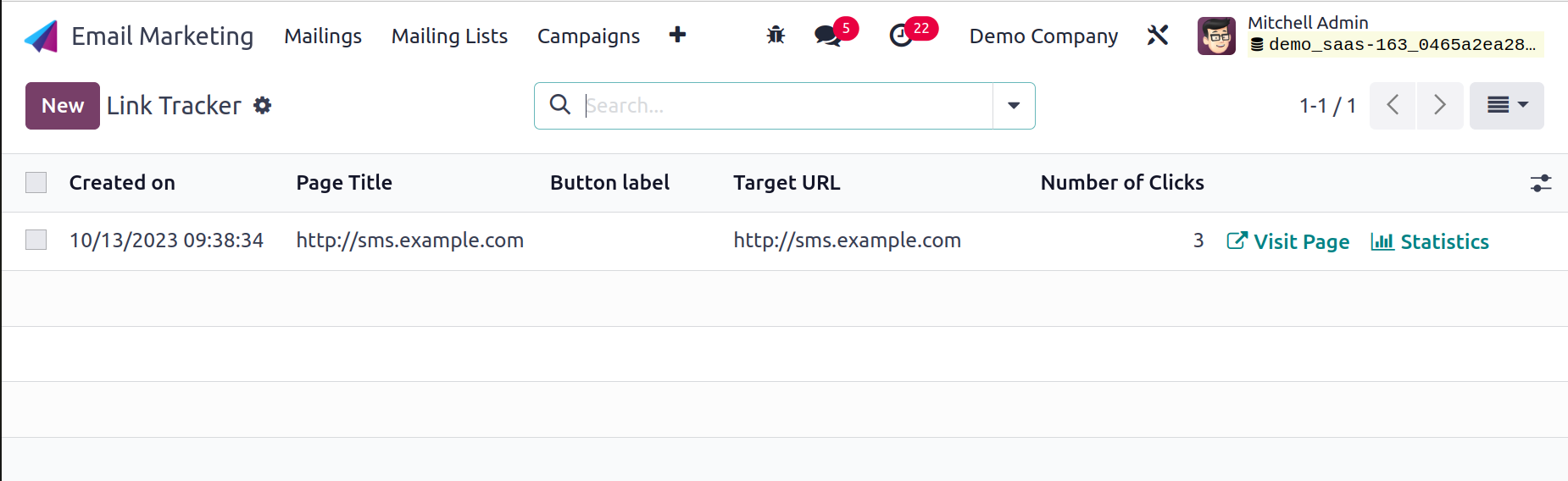Click the developer tools wrench icon
The height and width of the screenshot is (481, 1568).
pyautogui.click(x=1158, y=36)
